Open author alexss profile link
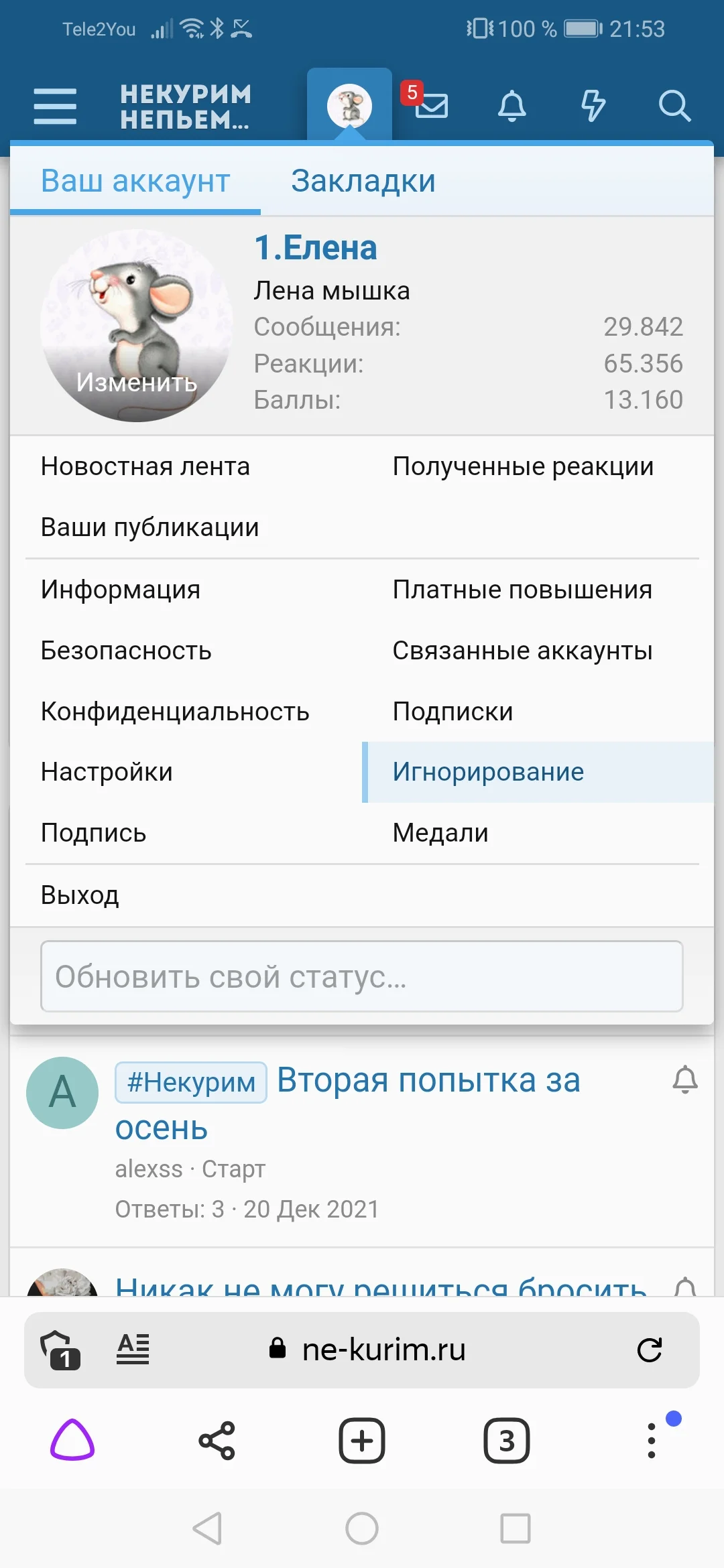Viewport: 724px width, 1568px height. 149,1169
